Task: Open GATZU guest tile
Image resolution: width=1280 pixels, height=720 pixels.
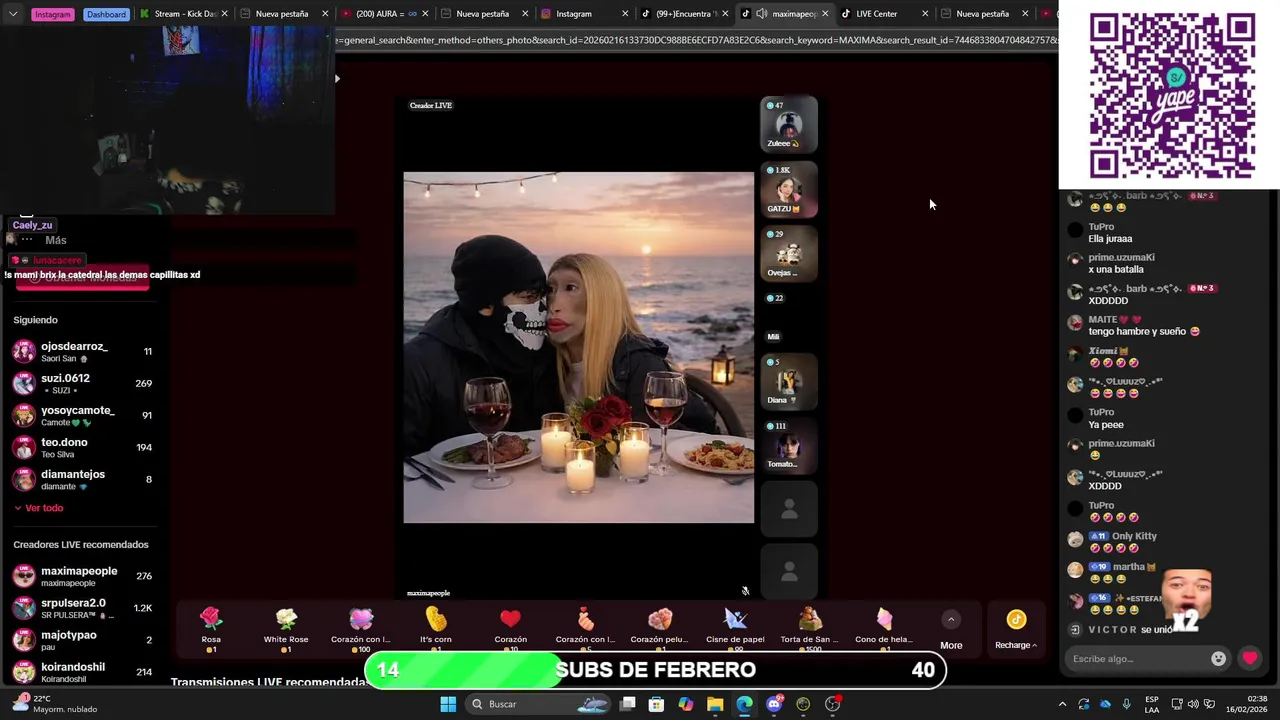Action: pos(789,189)
